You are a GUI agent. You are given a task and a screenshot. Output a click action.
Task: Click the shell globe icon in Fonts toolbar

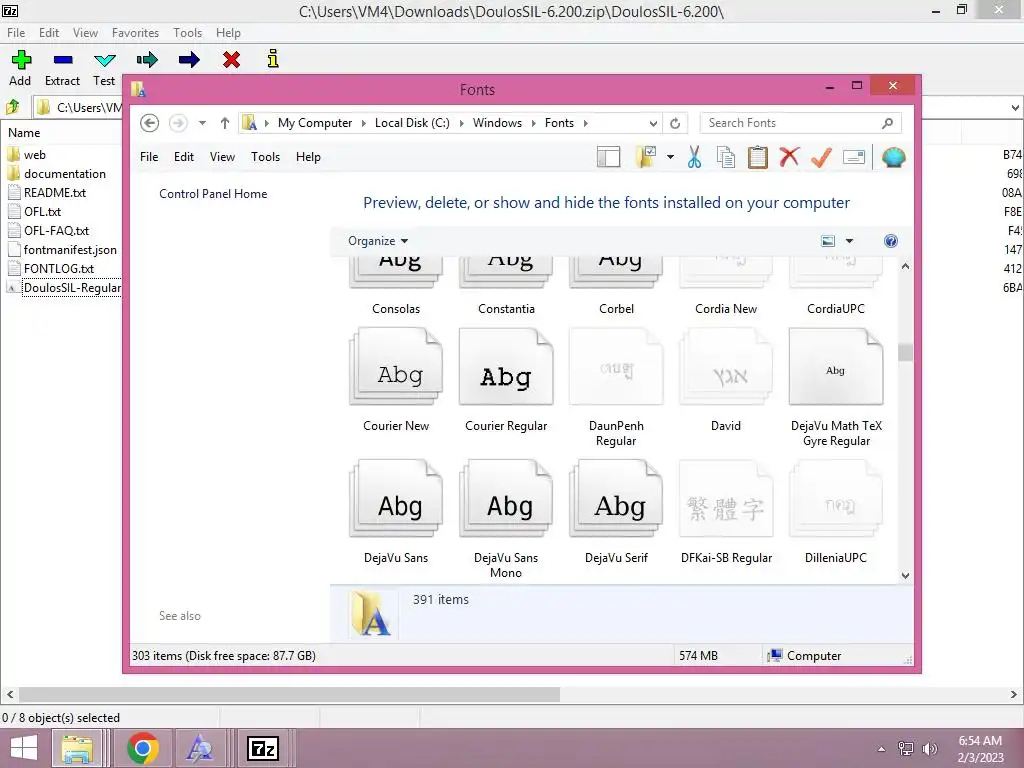pos(893,157)
